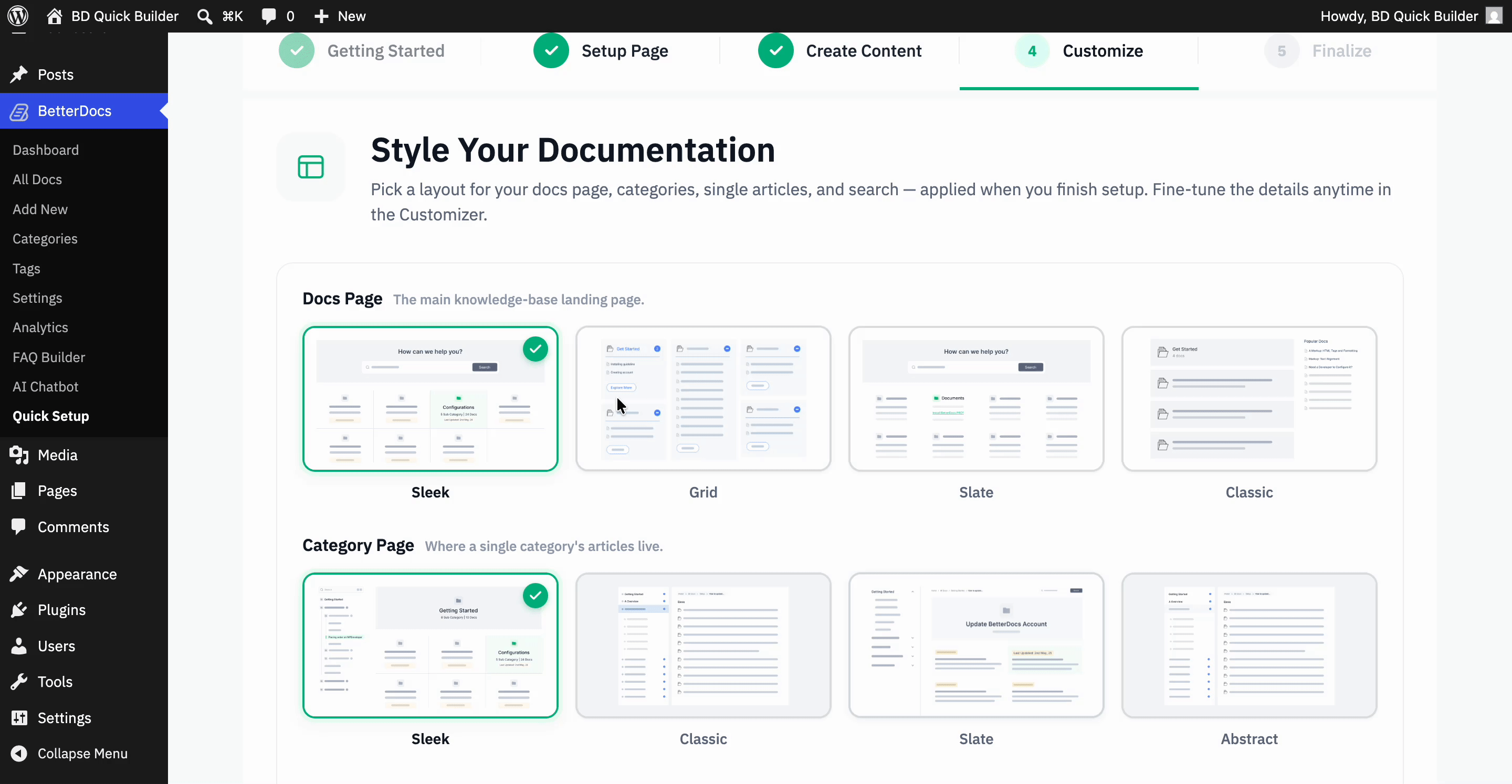Open the site home icon
The height and width of the screenshot is (784, 1512).
55,16
